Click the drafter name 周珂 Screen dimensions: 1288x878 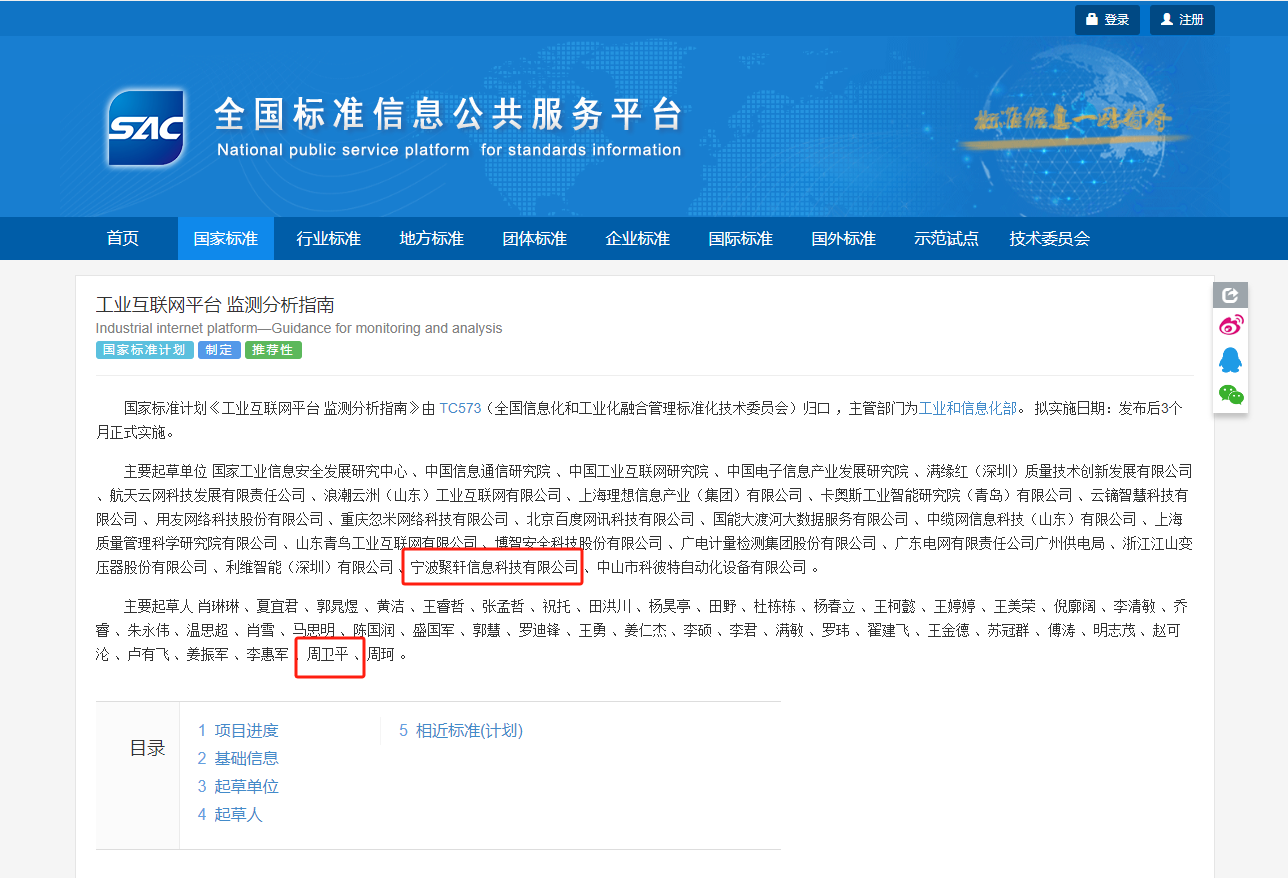coord(380,655)
